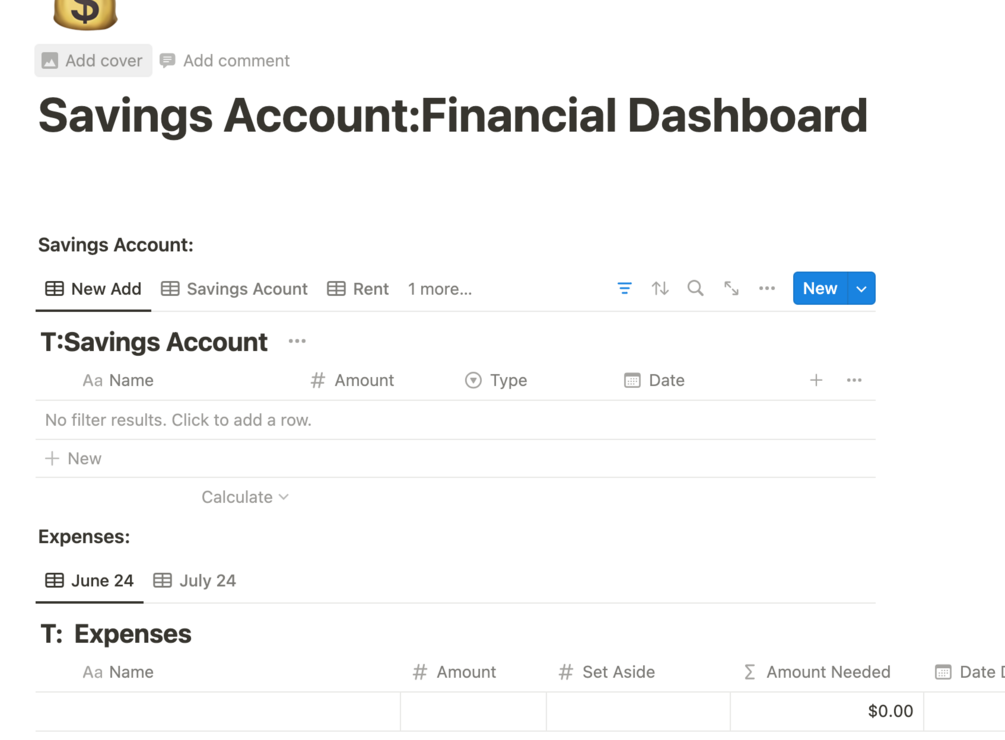Open the July 24 expenses tab

[x=195, y=581]
